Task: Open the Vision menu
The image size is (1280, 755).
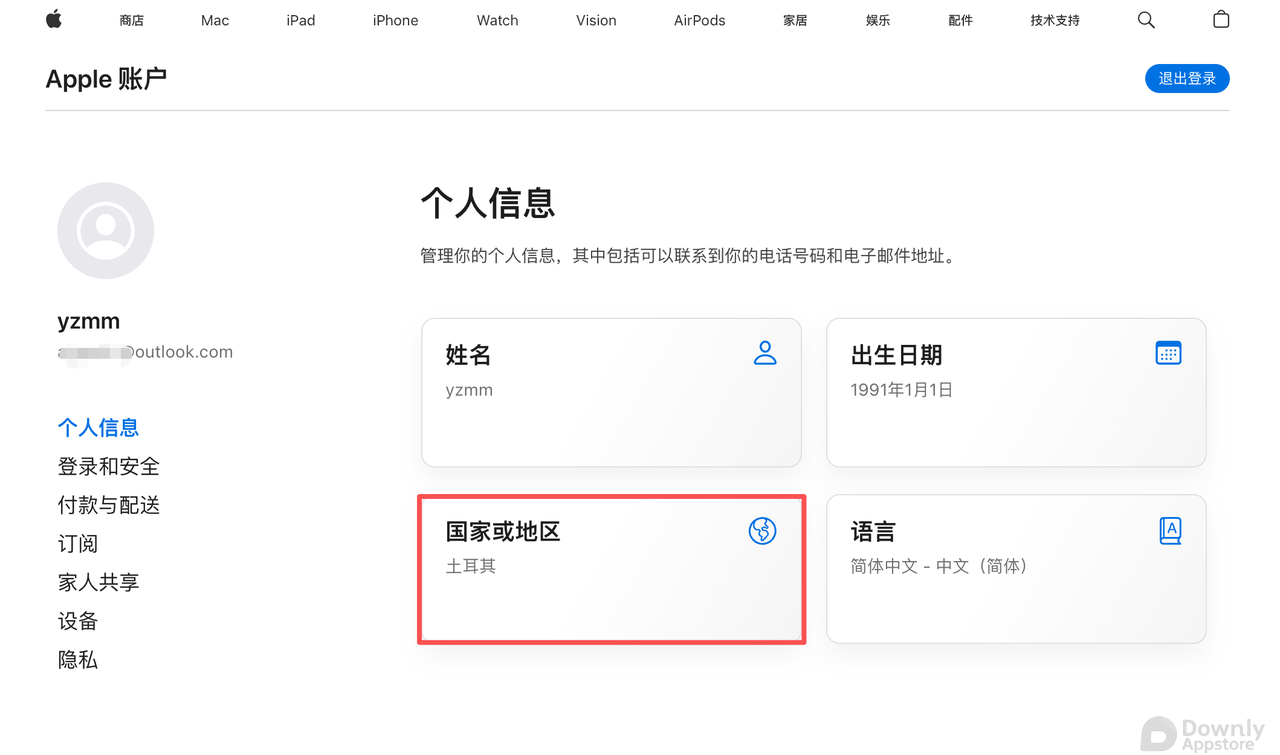Action: (596, 20)
